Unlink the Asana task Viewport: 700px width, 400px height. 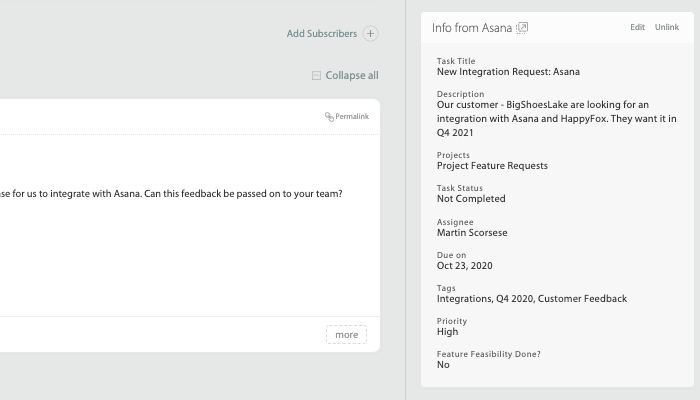click(x=667, y=27)
